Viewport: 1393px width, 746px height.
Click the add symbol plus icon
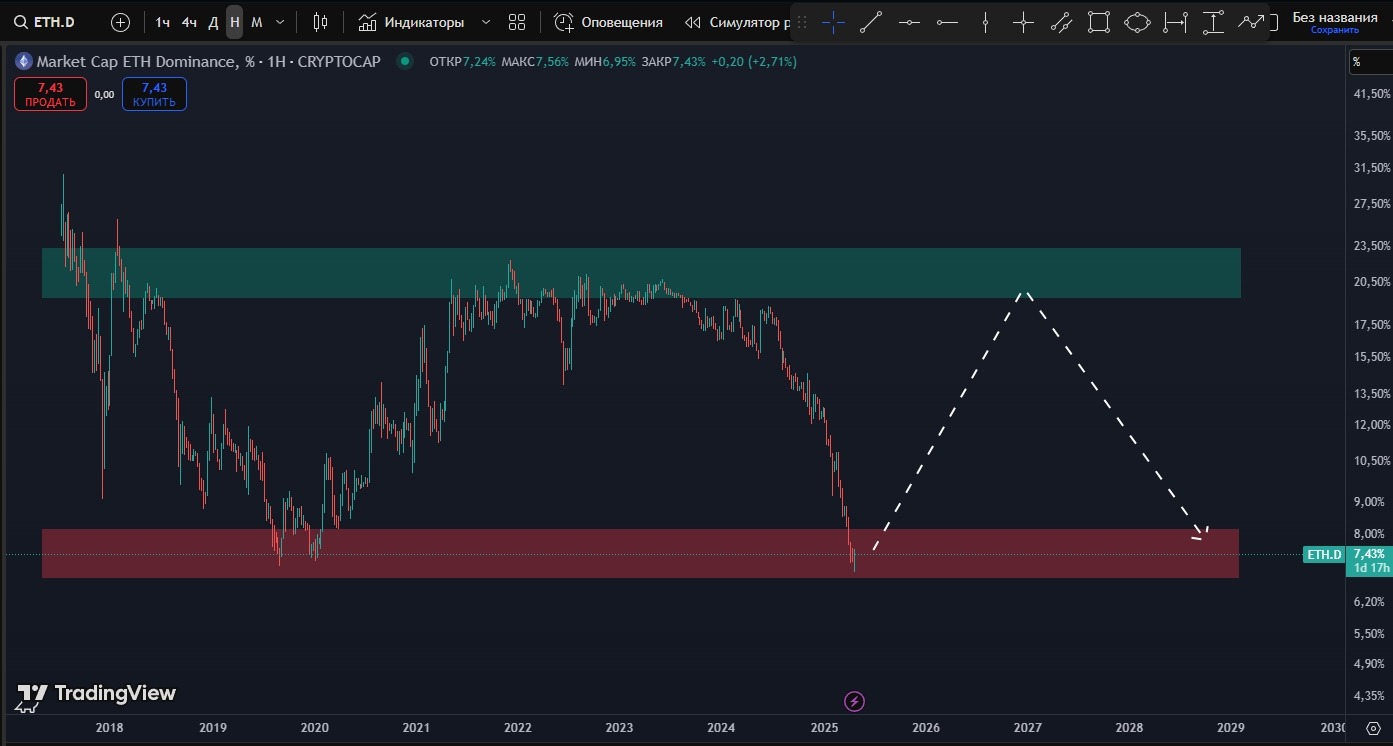120,22
